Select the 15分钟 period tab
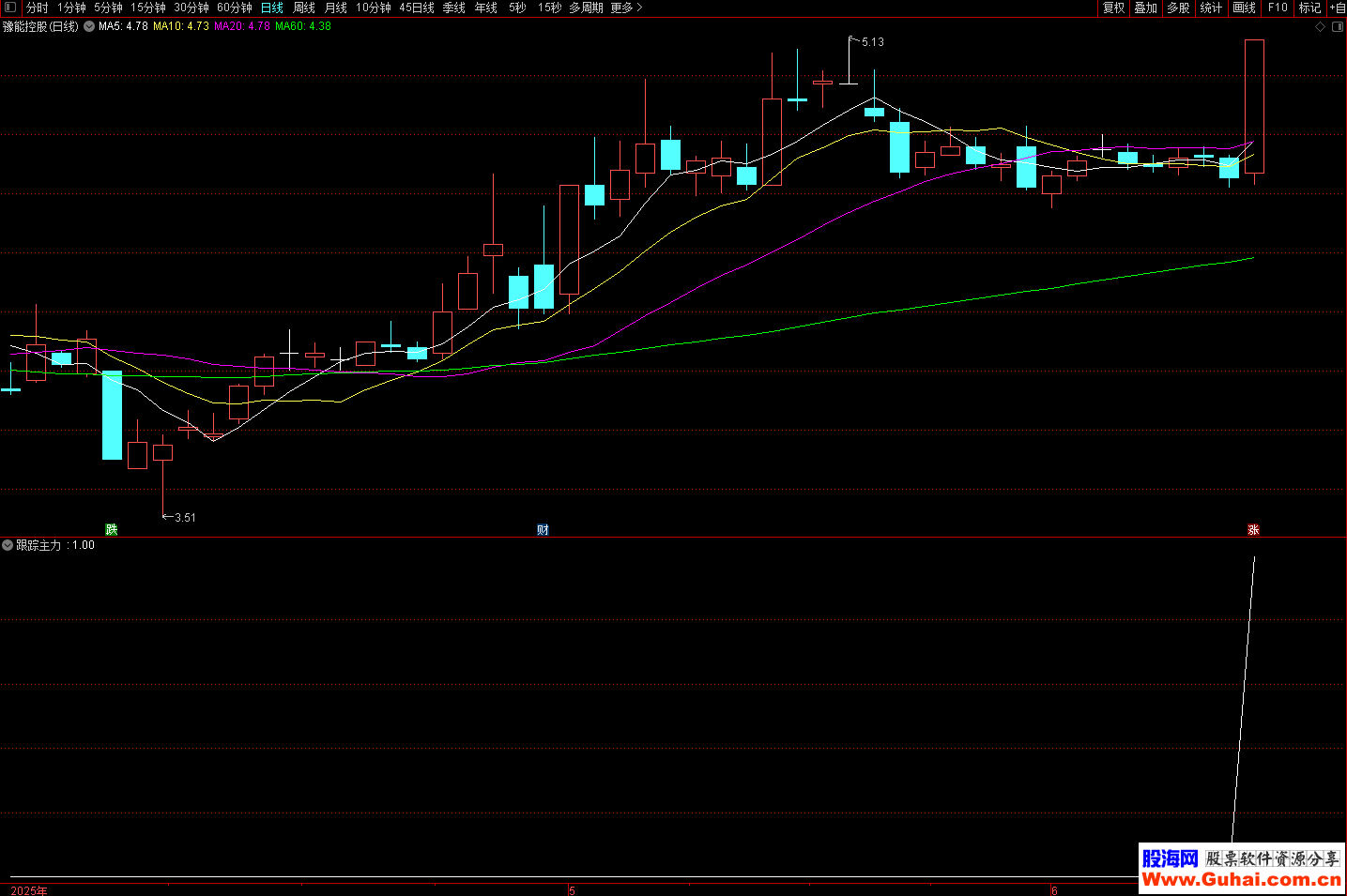The height and width of the screenshot is (896, 1347). tap(148, 8)
